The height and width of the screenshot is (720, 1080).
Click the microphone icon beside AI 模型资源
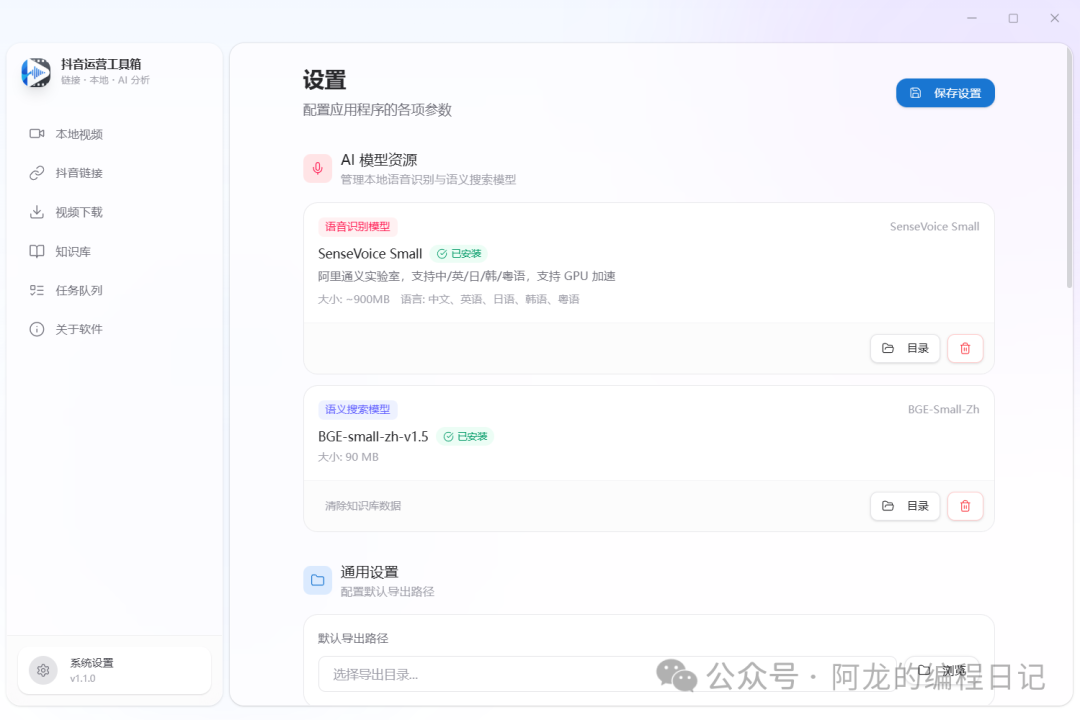317,168
